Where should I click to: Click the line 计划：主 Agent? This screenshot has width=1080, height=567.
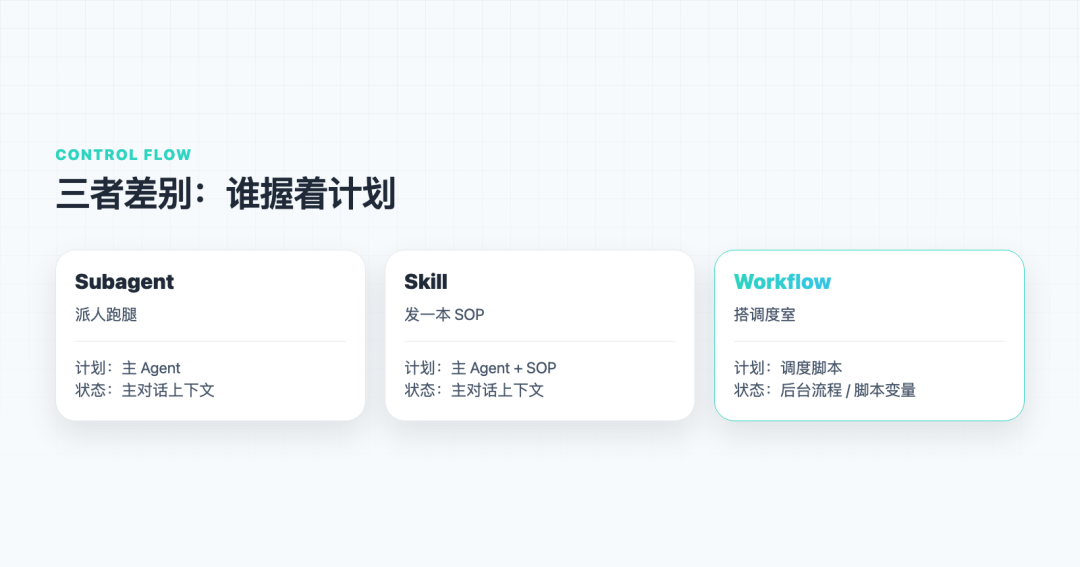click(x=127, y=368)
